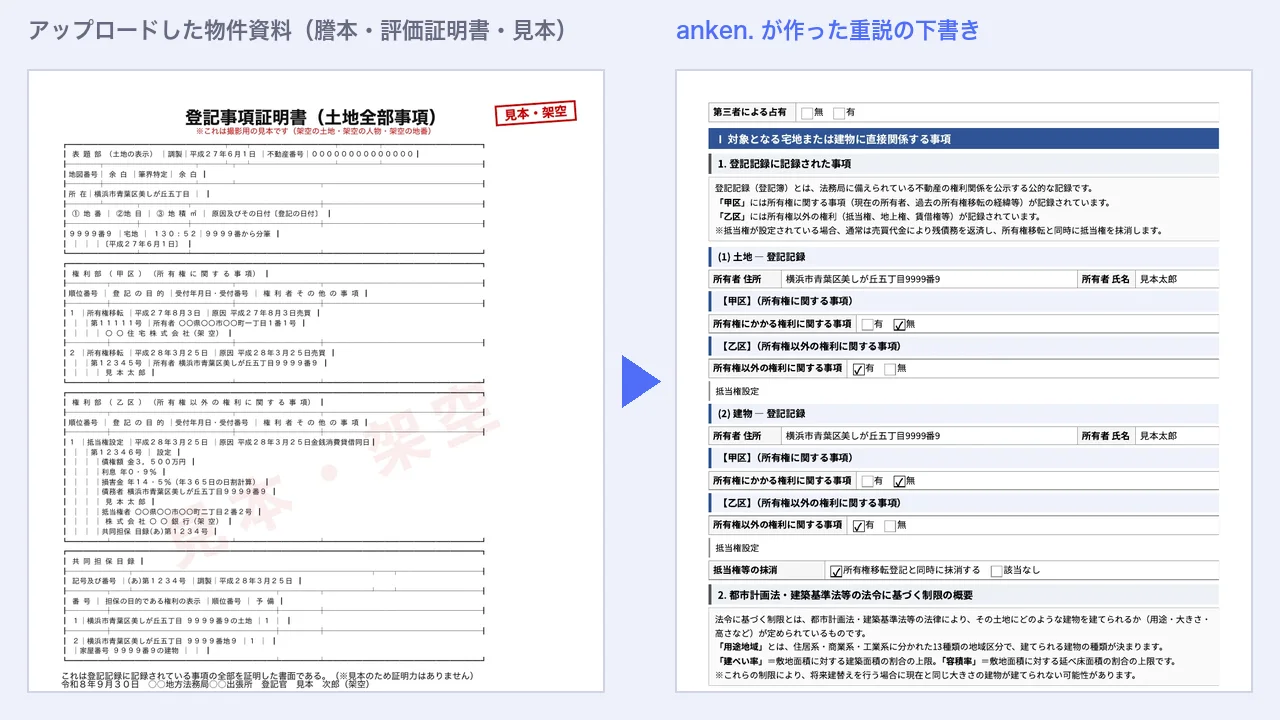The width and height of the screenshot is (1280, 720).
Task: Uncheck 無 for land 所有権にかかる権利に関する事項
Action: tap(899, 324)
